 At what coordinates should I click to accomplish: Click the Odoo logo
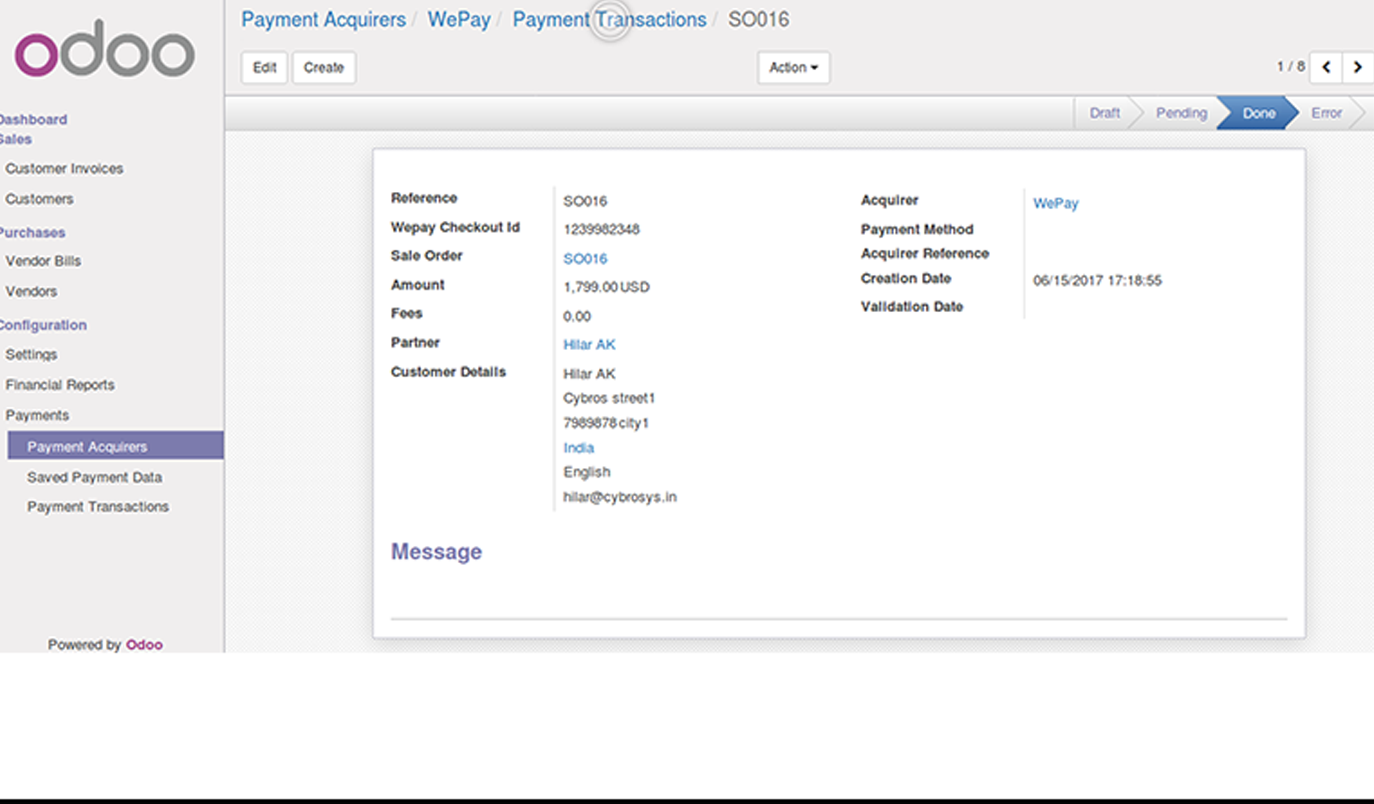105,49
